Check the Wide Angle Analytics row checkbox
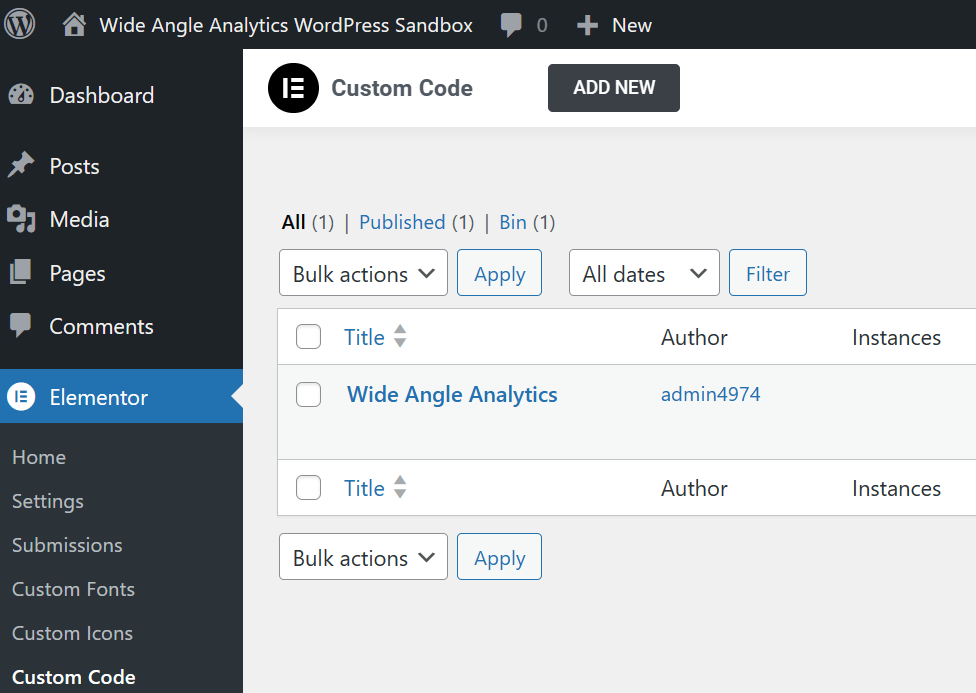The width and height of the screenshot is (976, 693). [308, 394]
